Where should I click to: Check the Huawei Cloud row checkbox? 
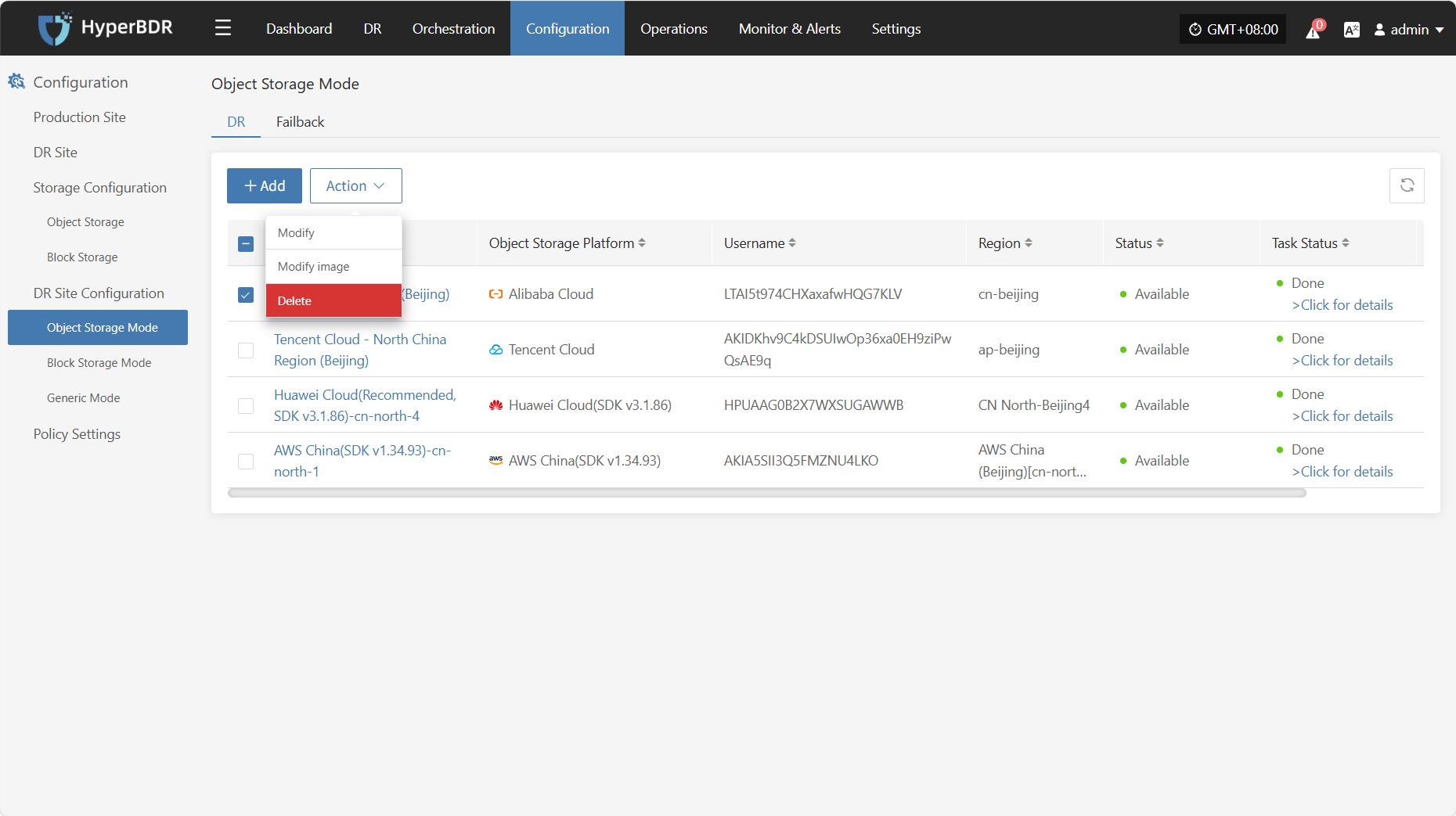[x=246, y=406]
